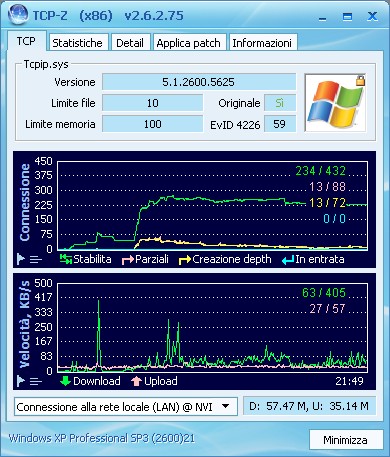
Task: Click the Upload legend label
Action: pyautogui.click(x=161, y=381)
